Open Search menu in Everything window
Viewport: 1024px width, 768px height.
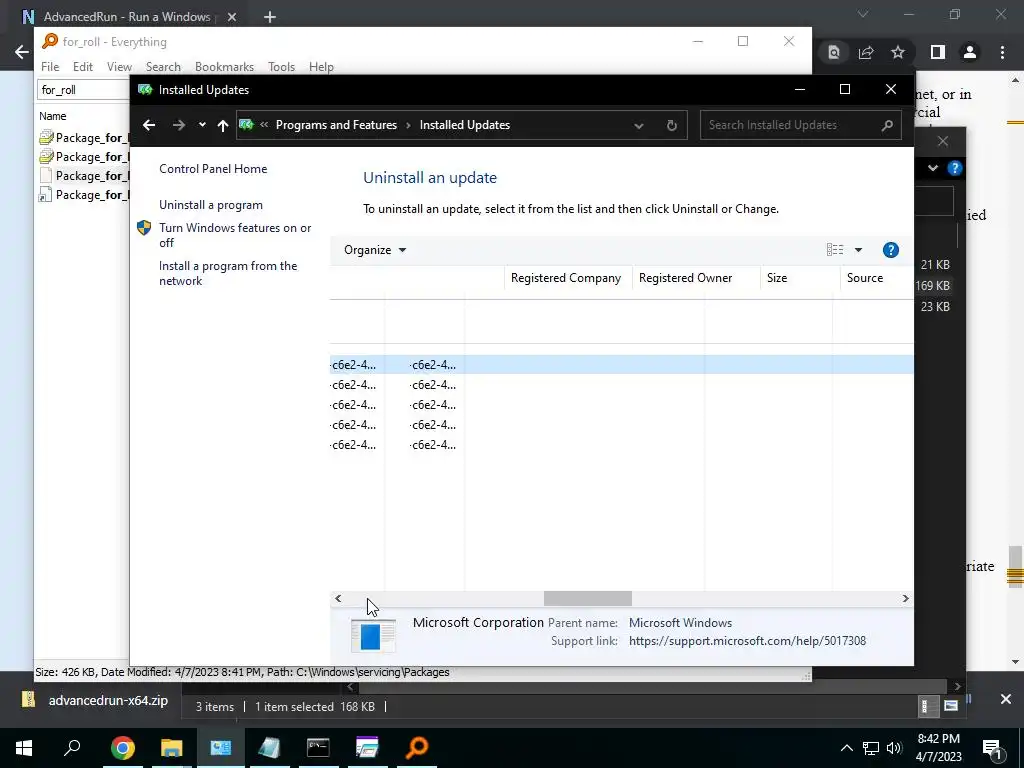163,67
